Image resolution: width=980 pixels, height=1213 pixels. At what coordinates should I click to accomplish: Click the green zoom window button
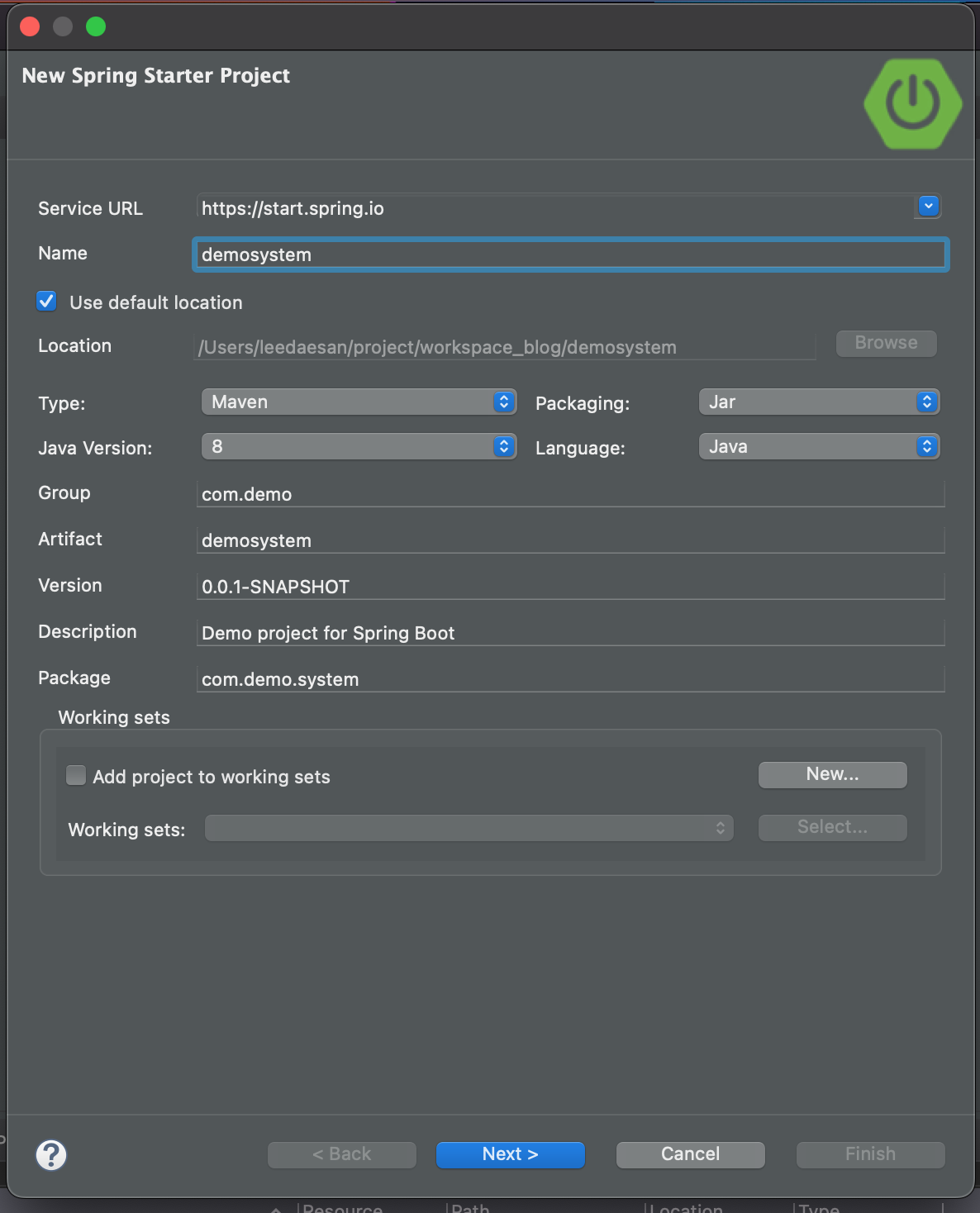(x=96, y=26)
